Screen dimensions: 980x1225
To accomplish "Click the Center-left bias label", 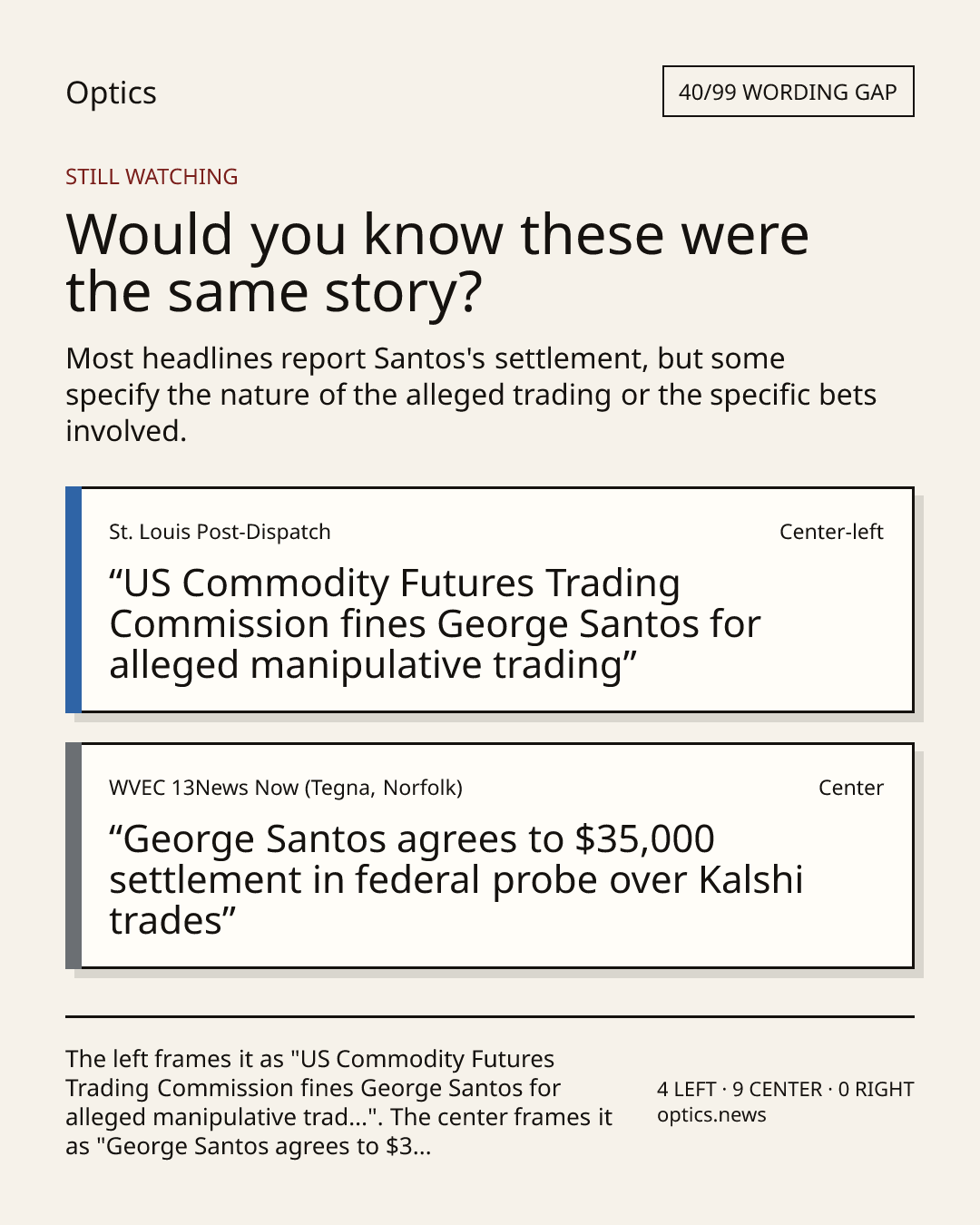I will click(831, 532).
